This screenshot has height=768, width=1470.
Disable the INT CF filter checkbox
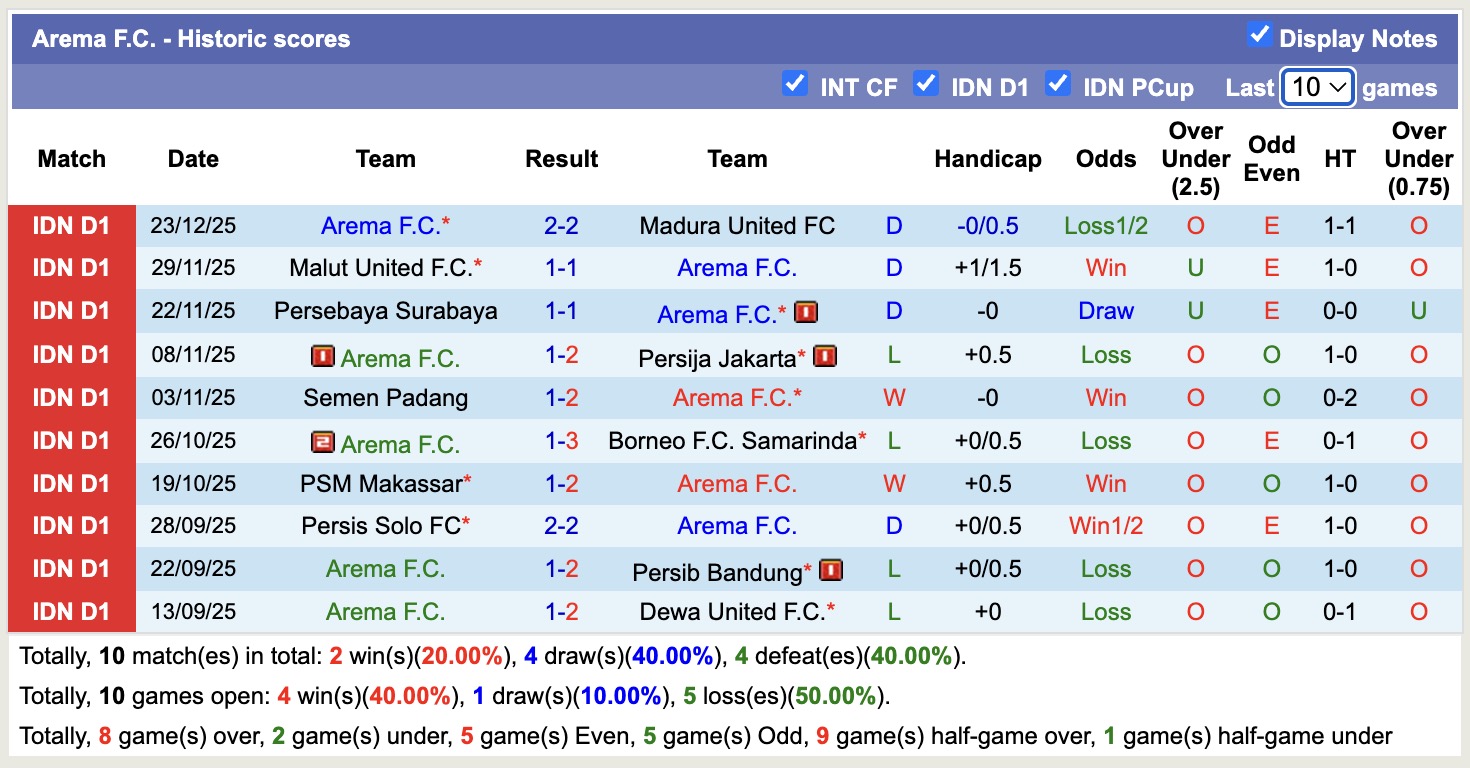[x=795, y=85]
